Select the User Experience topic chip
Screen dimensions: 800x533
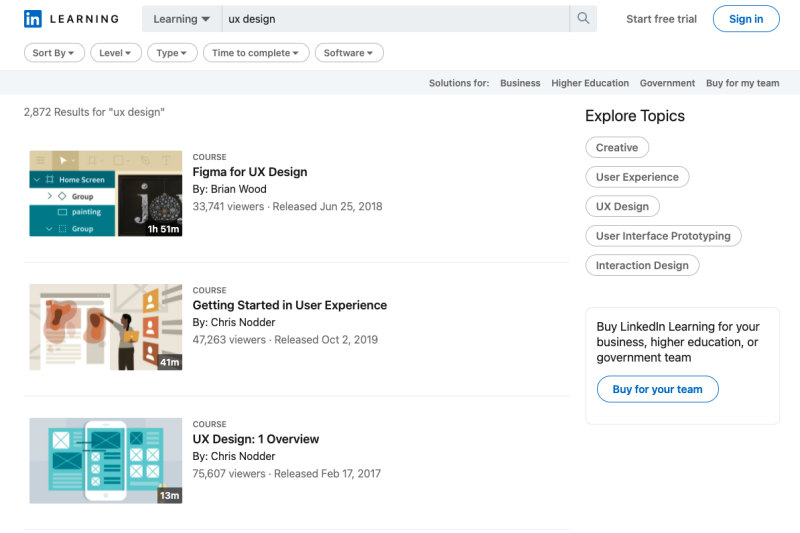637,177
